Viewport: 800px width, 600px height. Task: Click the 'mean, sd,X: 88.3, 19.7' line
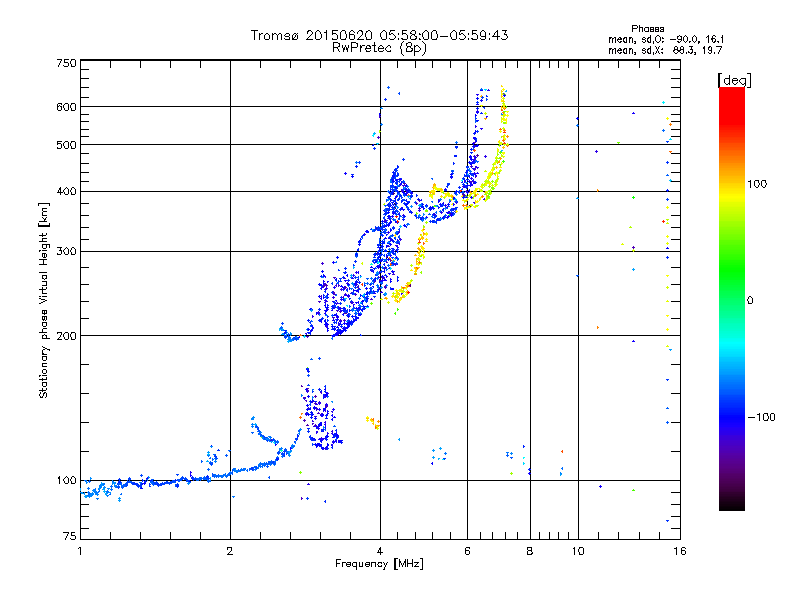[x=665, y=50]
